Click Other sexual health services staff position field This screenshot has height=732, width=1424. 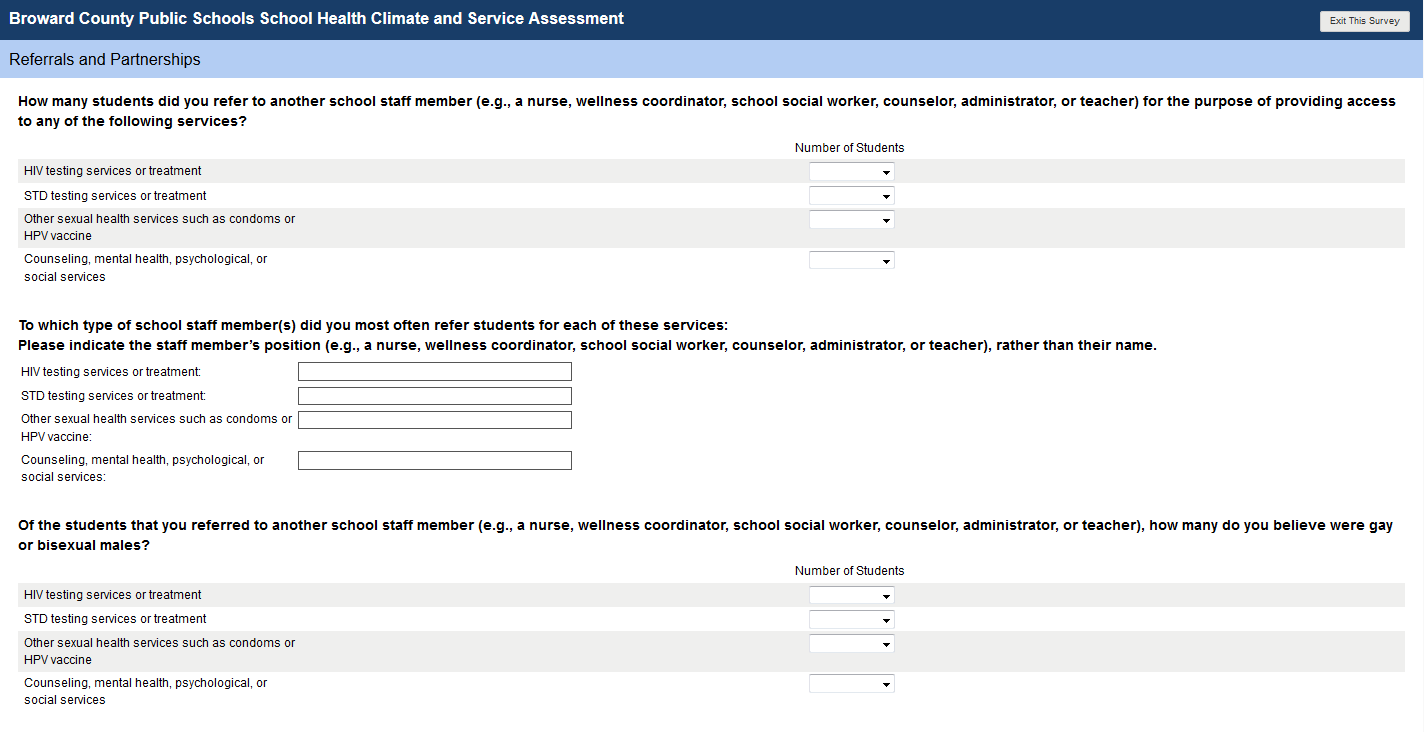435,420
